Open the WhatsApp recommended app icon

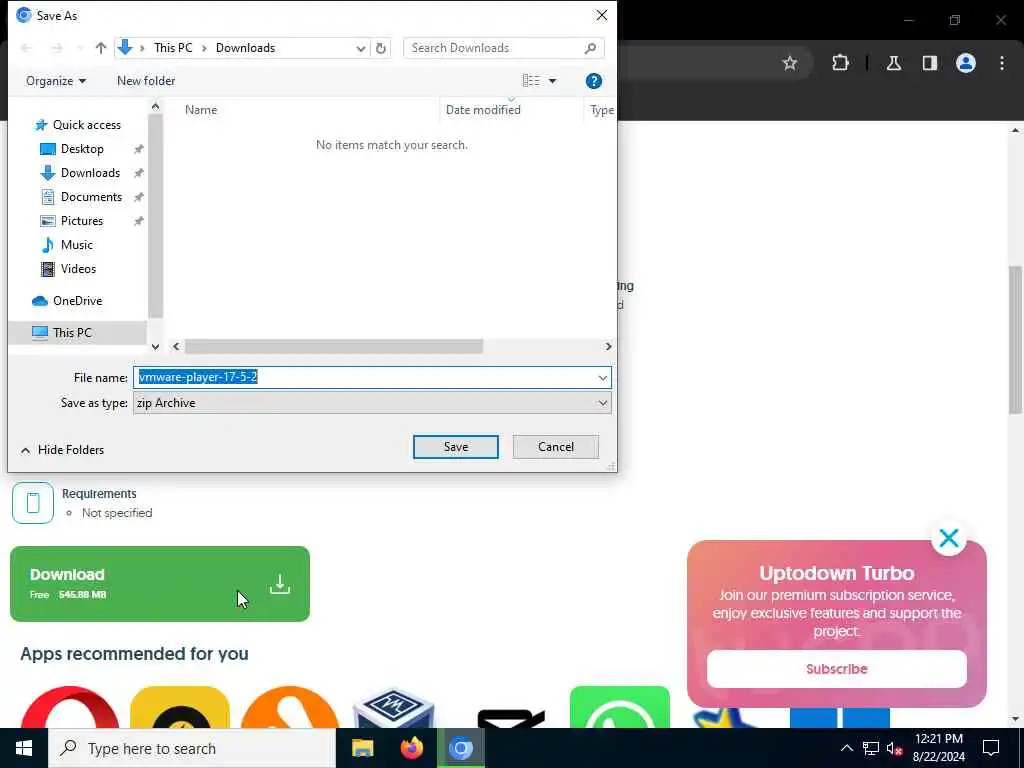click(620, 707)
